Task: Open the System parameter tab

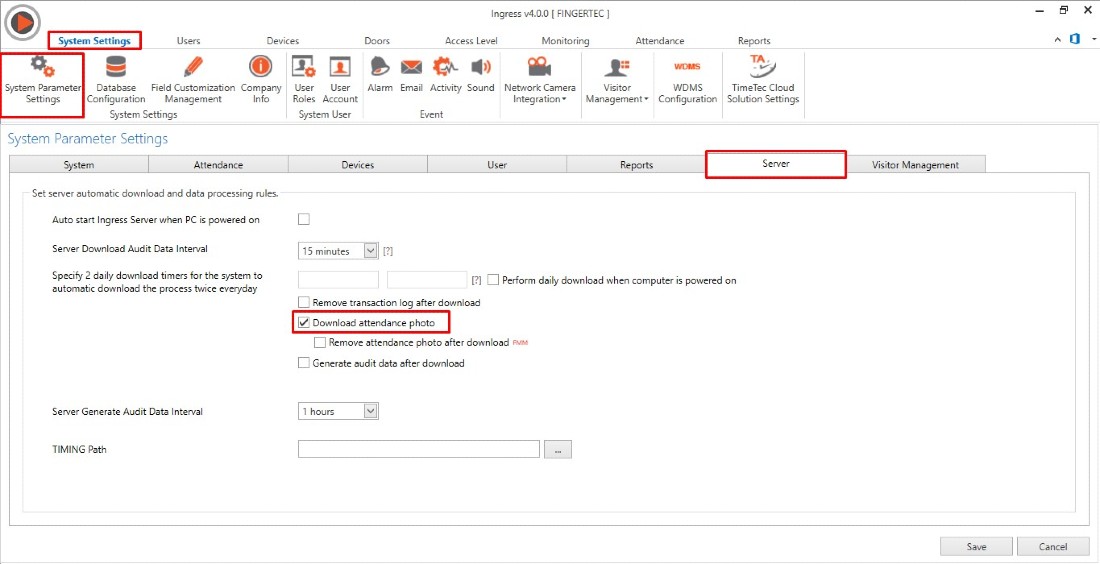Action: coord(79,165)
